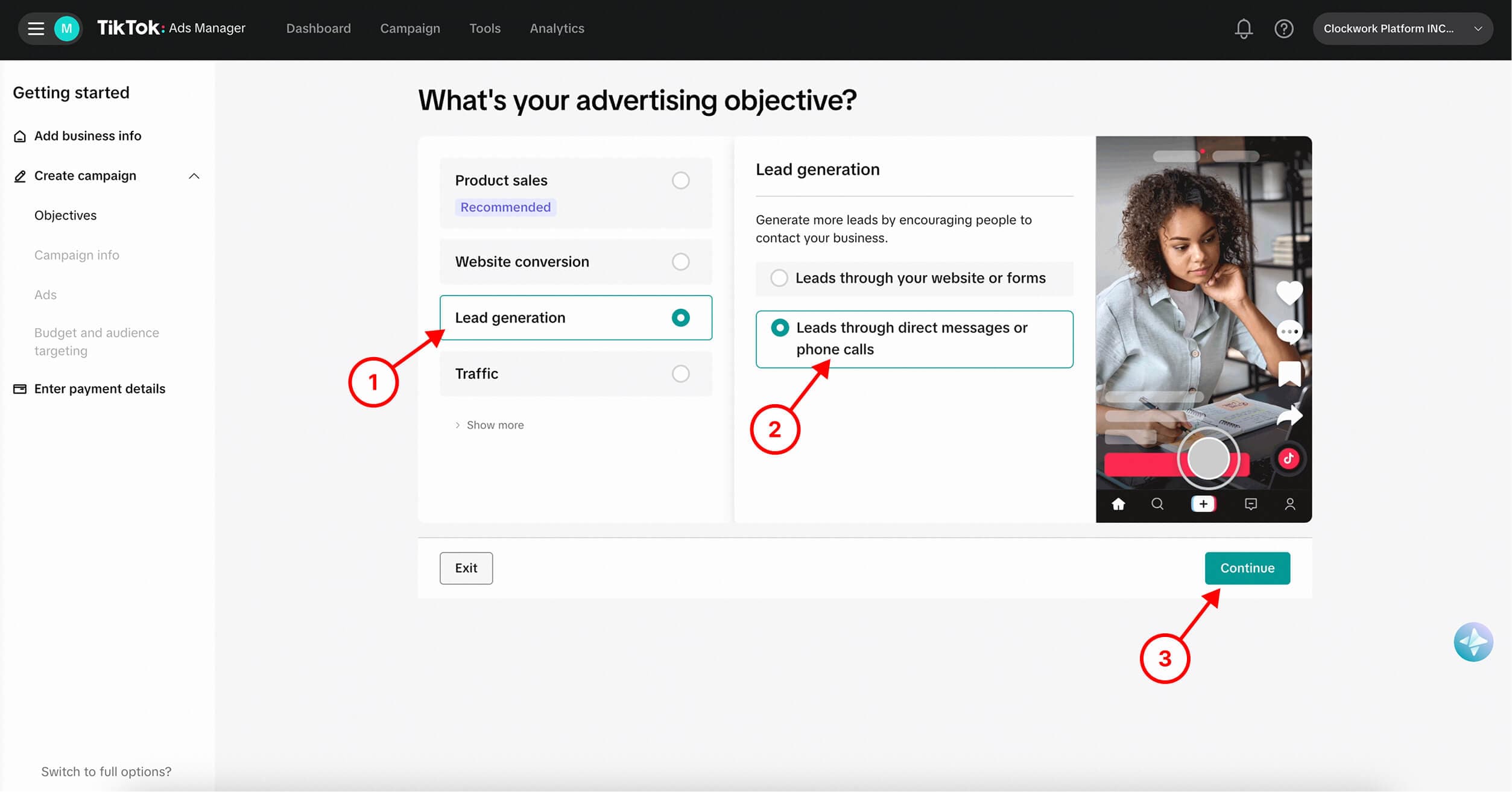Image resolution: width=1512 pixels, height=792 pixels.
Task: Open the Dashboard tab
Action: tap(318, 28)
